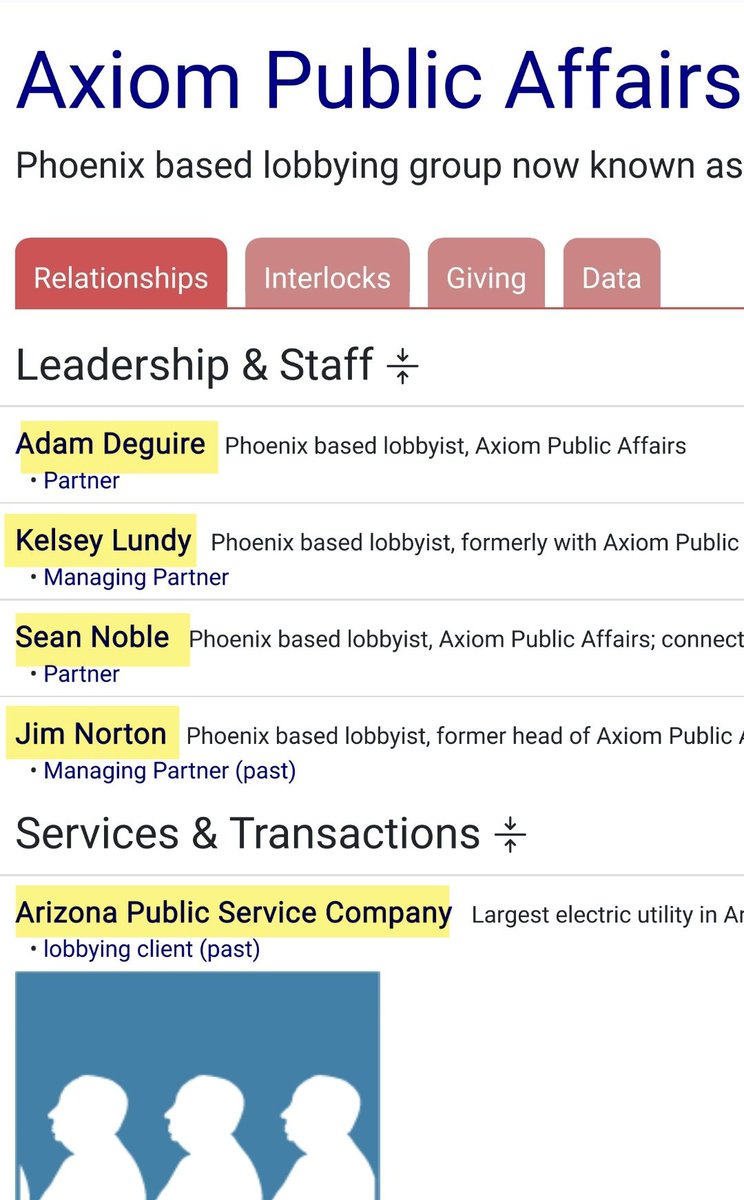This screenshot has width=744, height=1200.
Task: Click the Kelsey Lundy name link
Action: point(103,541)
